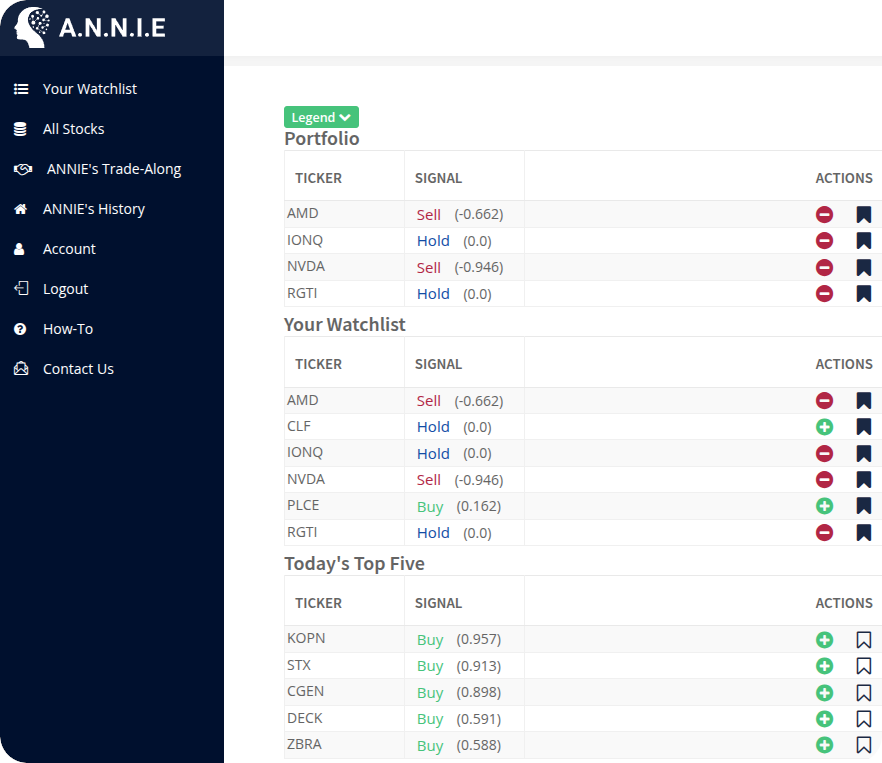Remove NVDA from Your Watchlist
This screenshot has height=763, width=882.
(x=824, y=479)
